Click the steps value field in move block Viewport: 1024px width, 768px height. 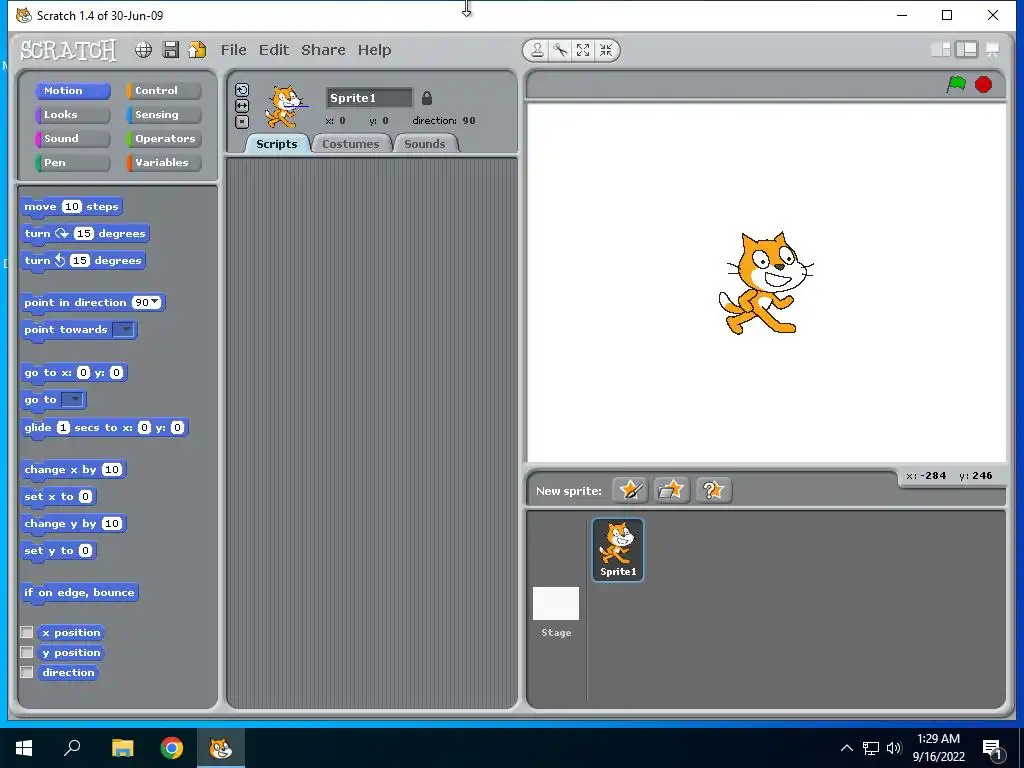point(72,207)
